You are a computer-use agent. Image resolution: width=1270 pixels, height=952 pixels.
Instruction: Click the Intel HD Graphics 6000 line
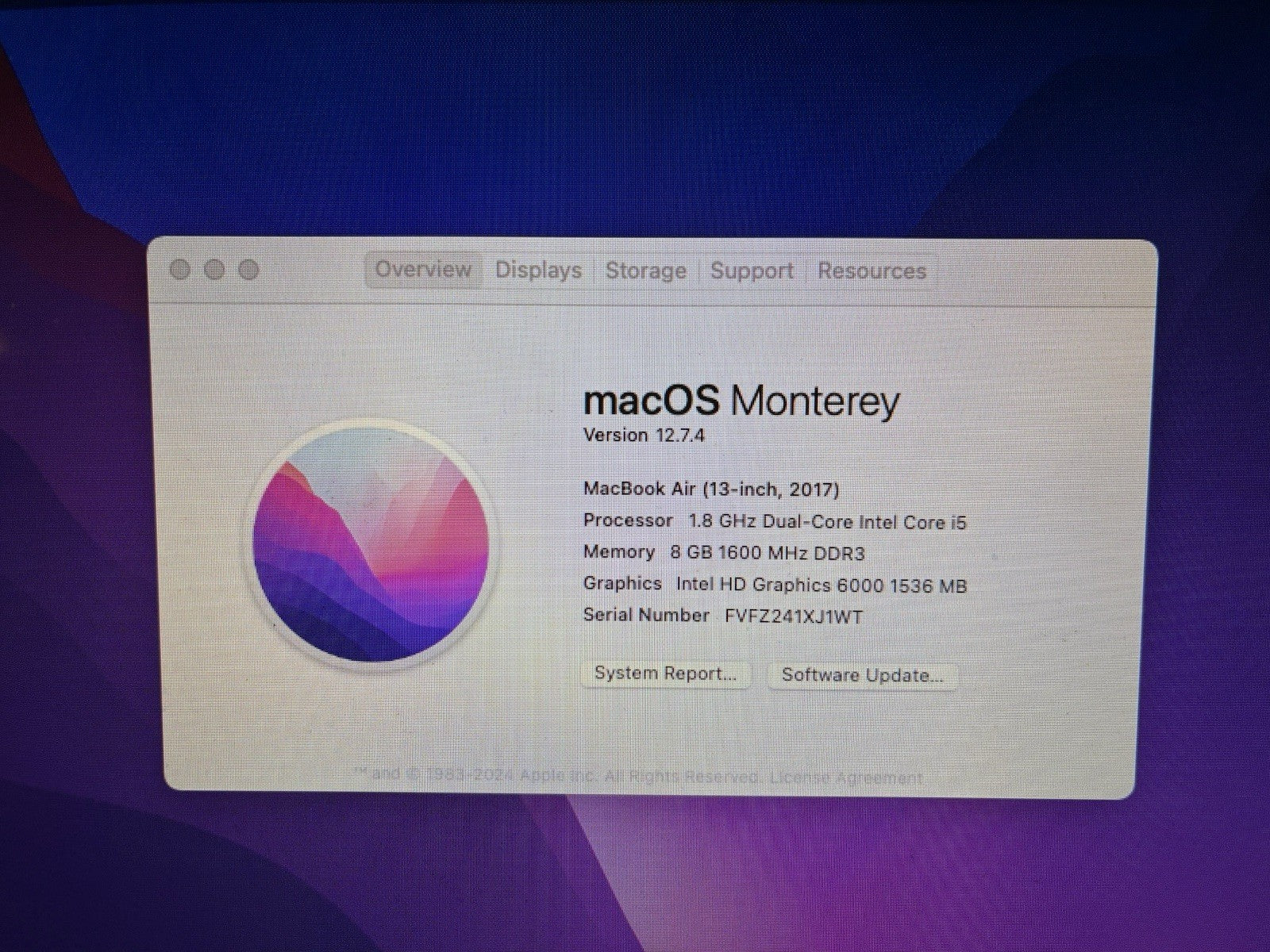(775, 585)
